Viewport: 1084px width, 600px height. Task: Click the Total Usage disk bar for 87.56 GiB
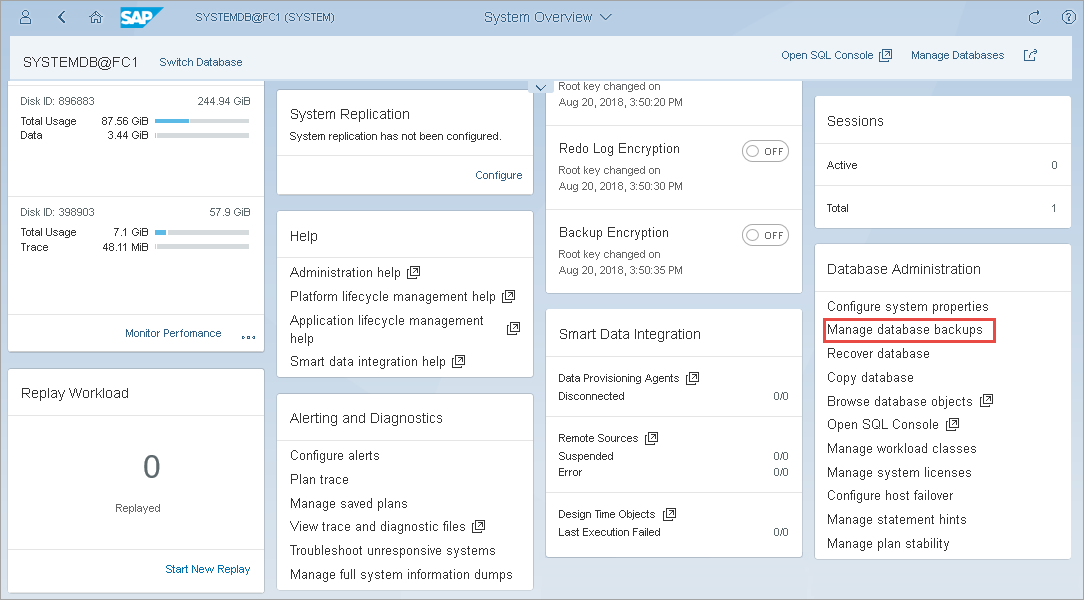[x=202, y=121]
